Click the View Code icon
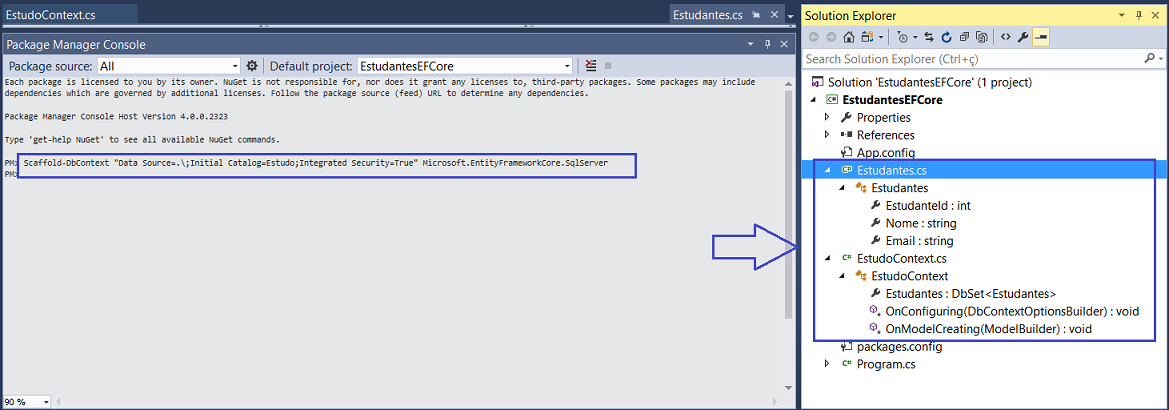The height and width of the screenshot is (410, 1169). [x=1005, y=37]
